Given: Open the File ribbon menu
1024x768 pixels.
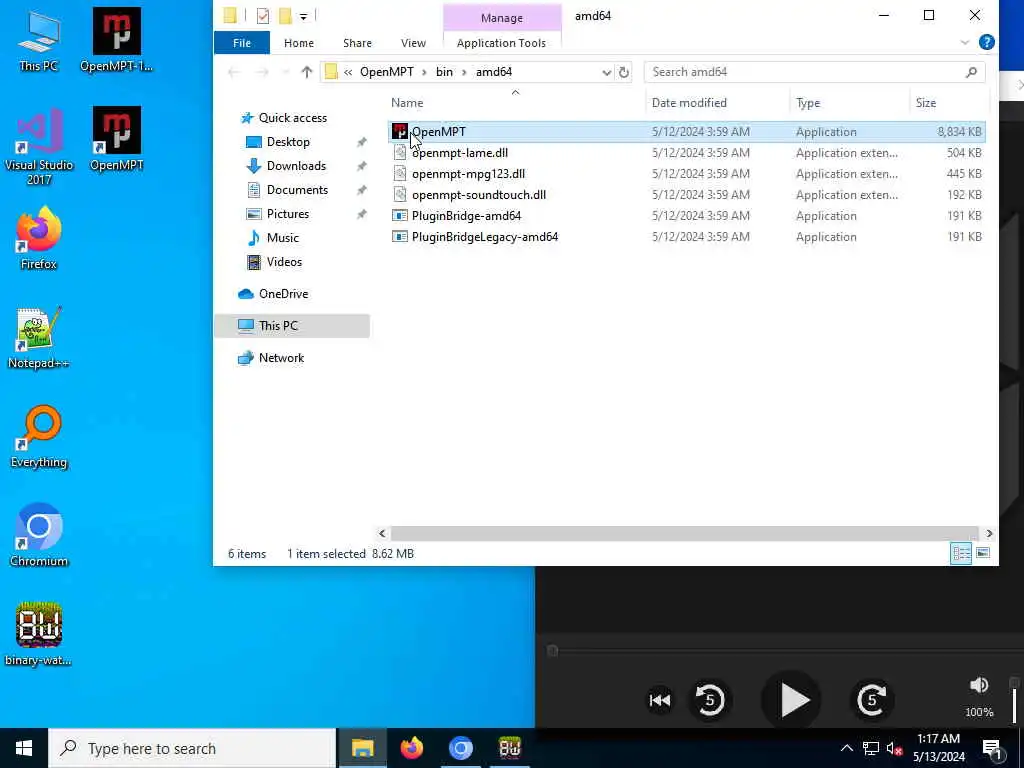Looking at the screenshot, I should (242, 43).
